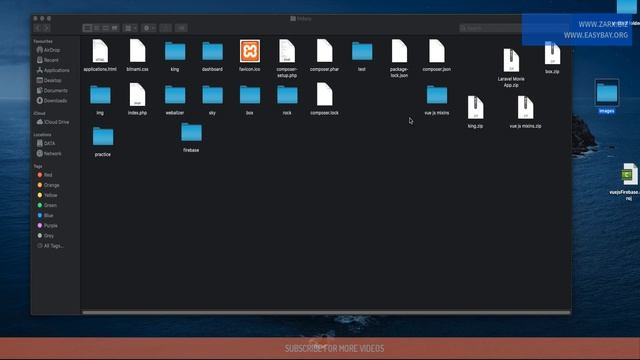Select the bitnami.css file
This screenshot has width=640, height=360.
(138, 55)
